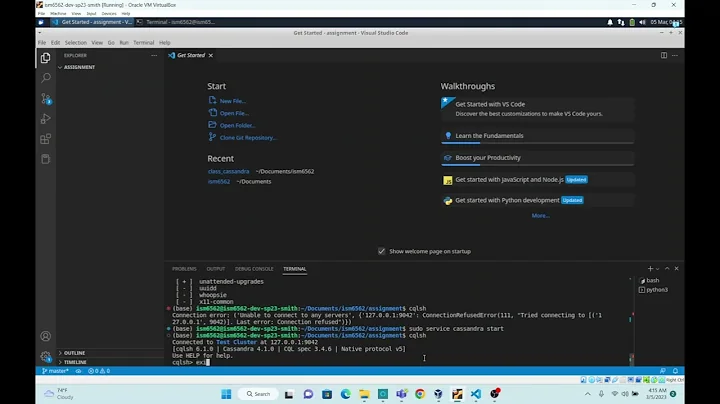This screenshot has width=720, height=404.
Task: Toggle Show welcome page on startup
Action: [x=382, y=251]
